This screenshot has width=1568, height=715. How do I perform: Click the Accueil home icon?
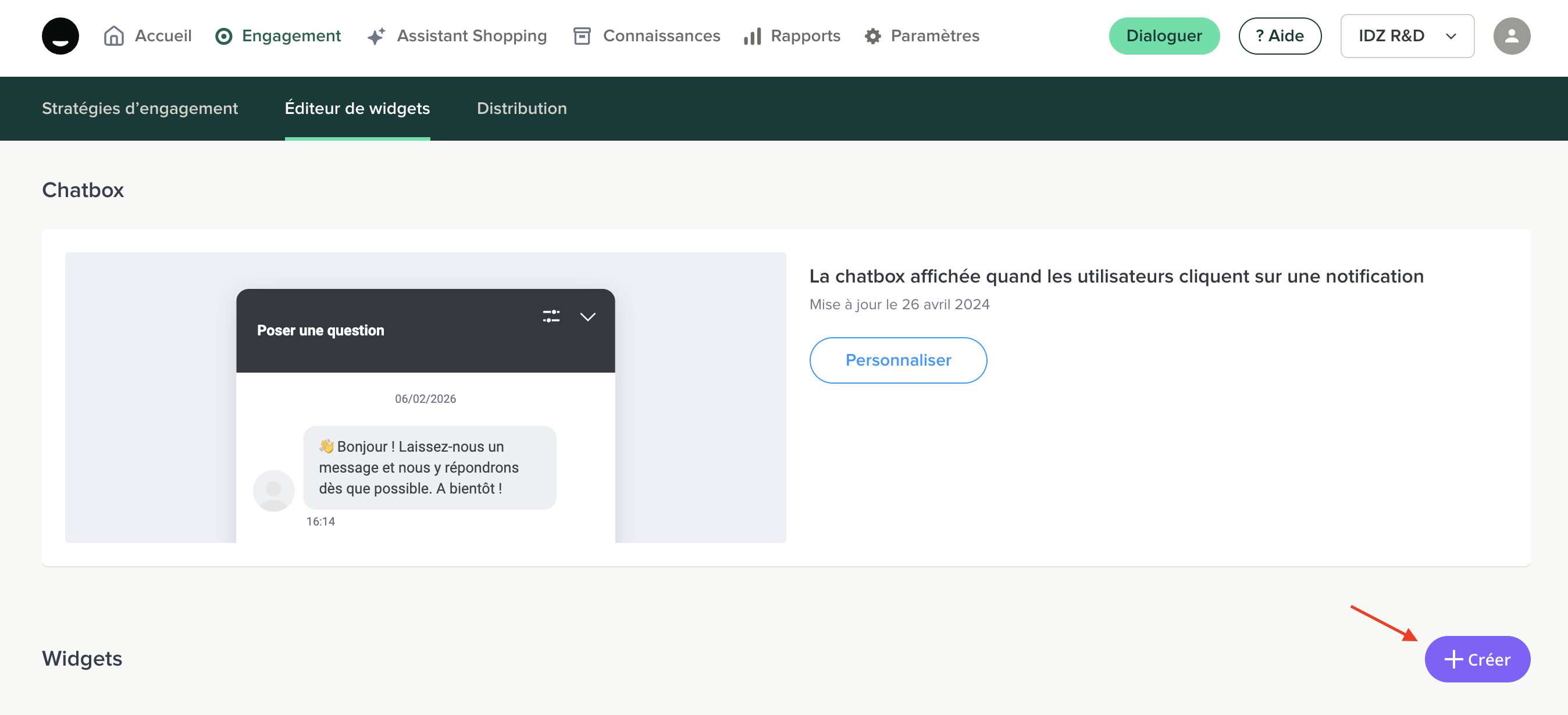click(114, 36)
